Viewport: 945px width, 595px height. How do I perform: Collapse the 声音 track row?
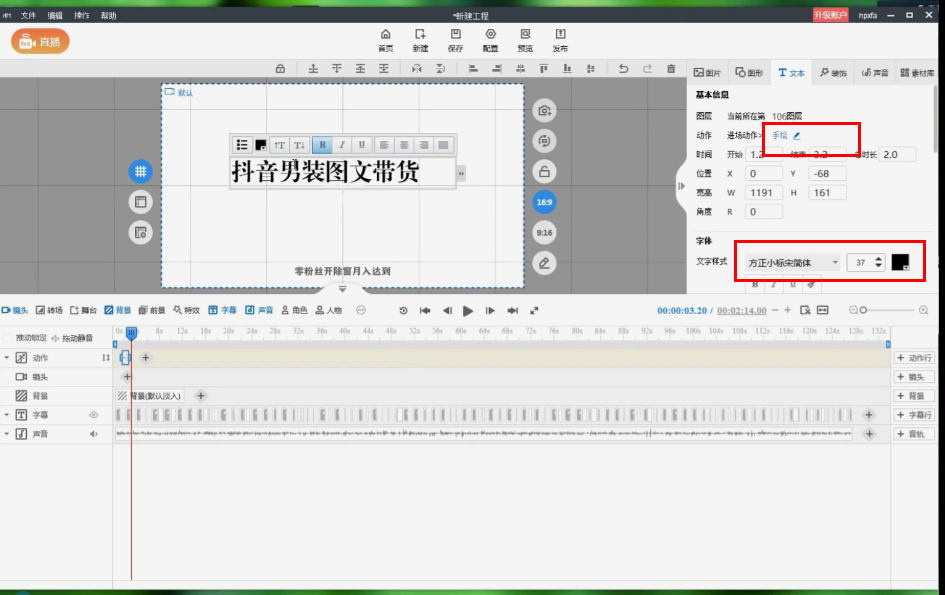tap(7, 434)
